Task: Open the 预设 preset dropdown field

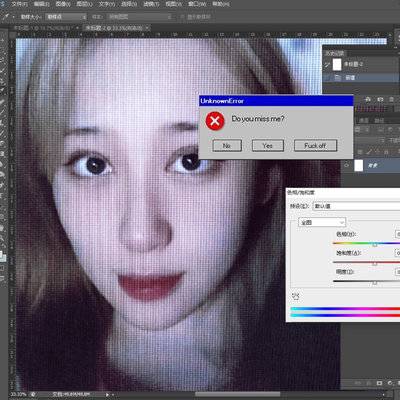Action: [356, 206]
